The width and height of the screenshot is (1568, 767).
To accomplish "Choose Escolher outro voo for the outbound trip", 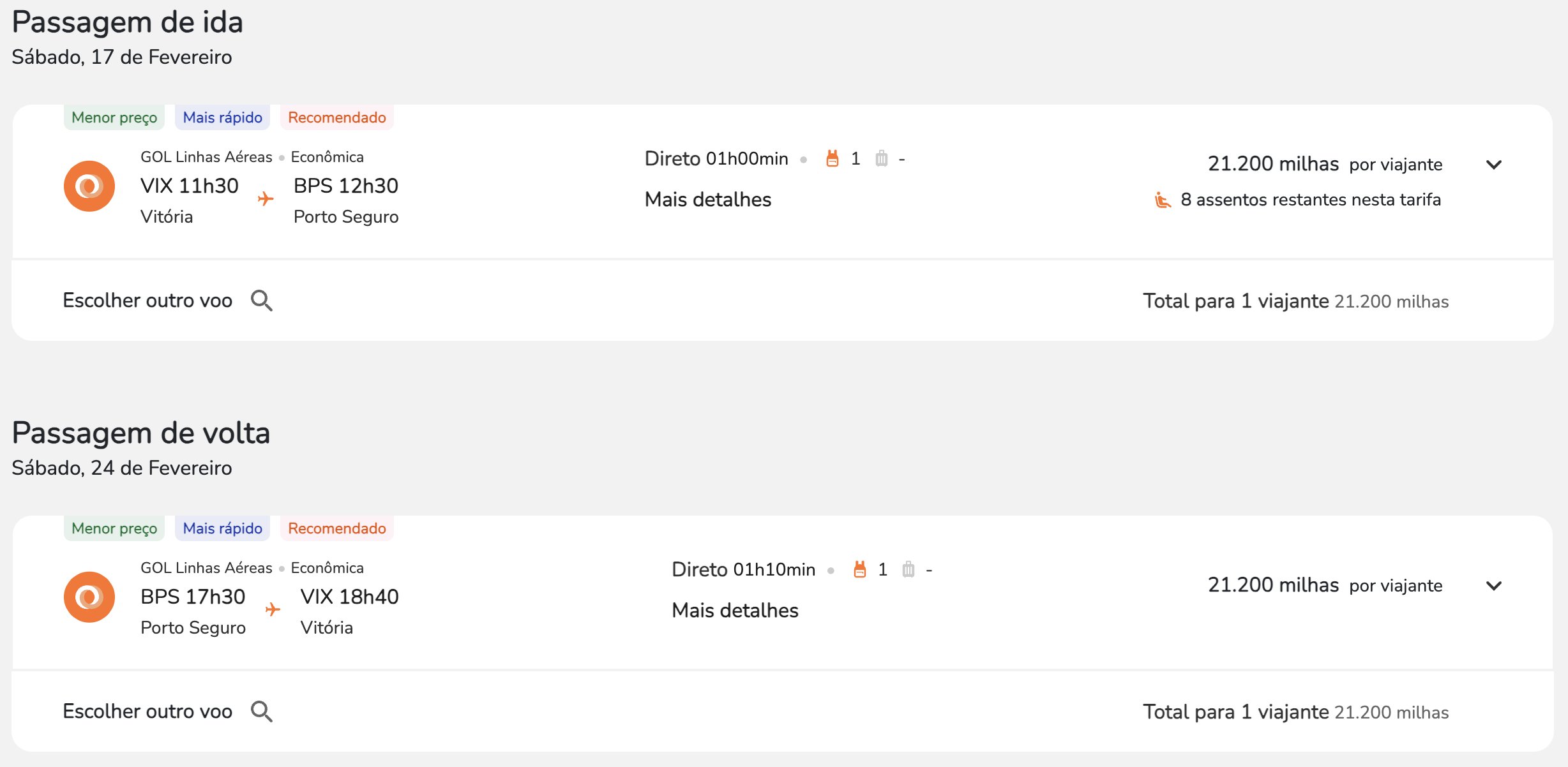I will point(147,301).
